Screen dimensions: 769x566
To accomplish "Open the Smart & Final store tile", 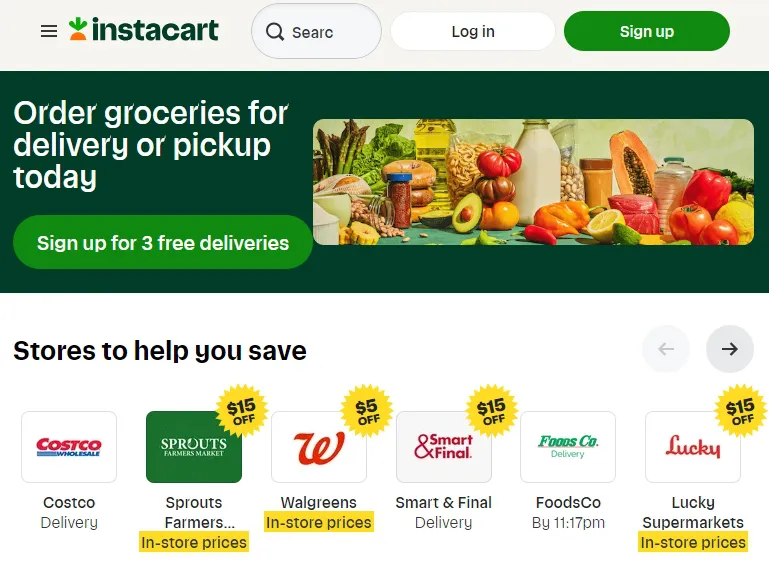I will coord(443,447).
